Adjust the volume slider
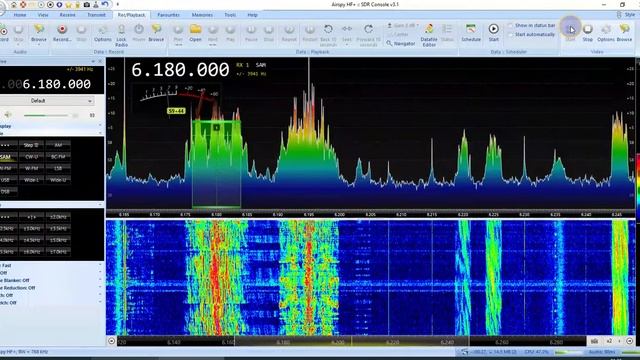Screen dimensions: 640x360 click(x=46, y=116)
